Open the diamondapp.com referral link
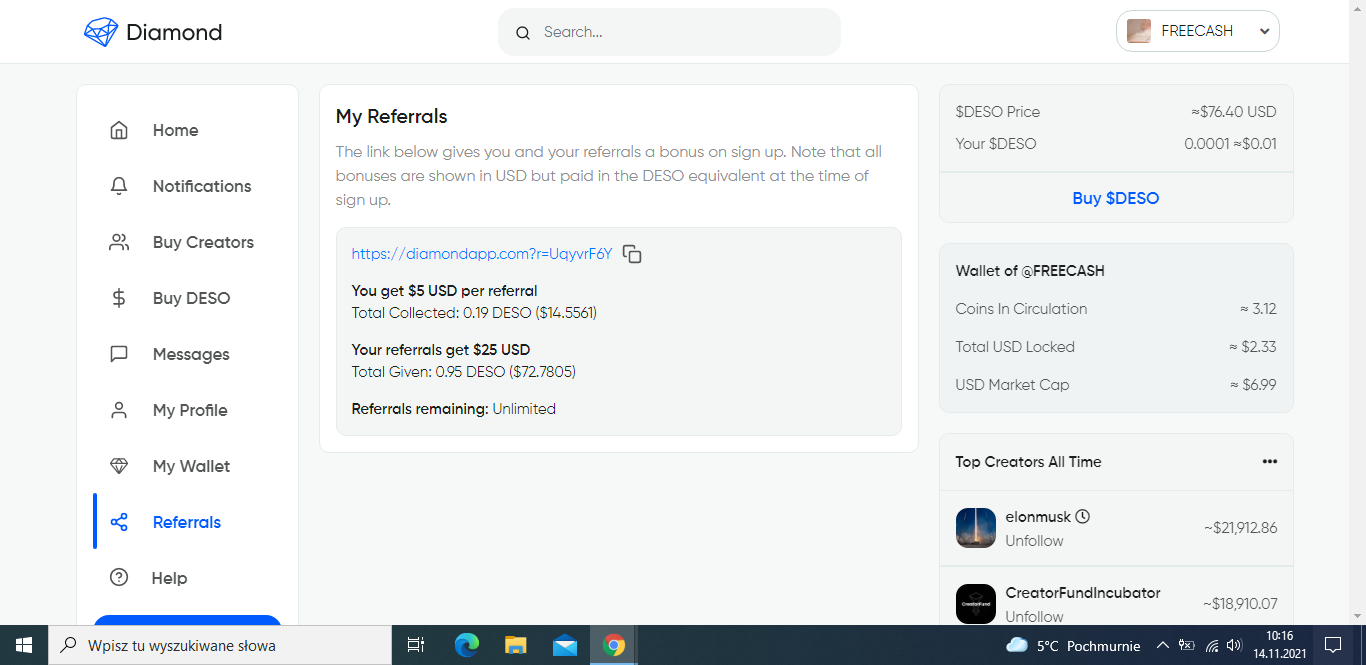Screen dimensions: 1366x665 pos(482,254)
